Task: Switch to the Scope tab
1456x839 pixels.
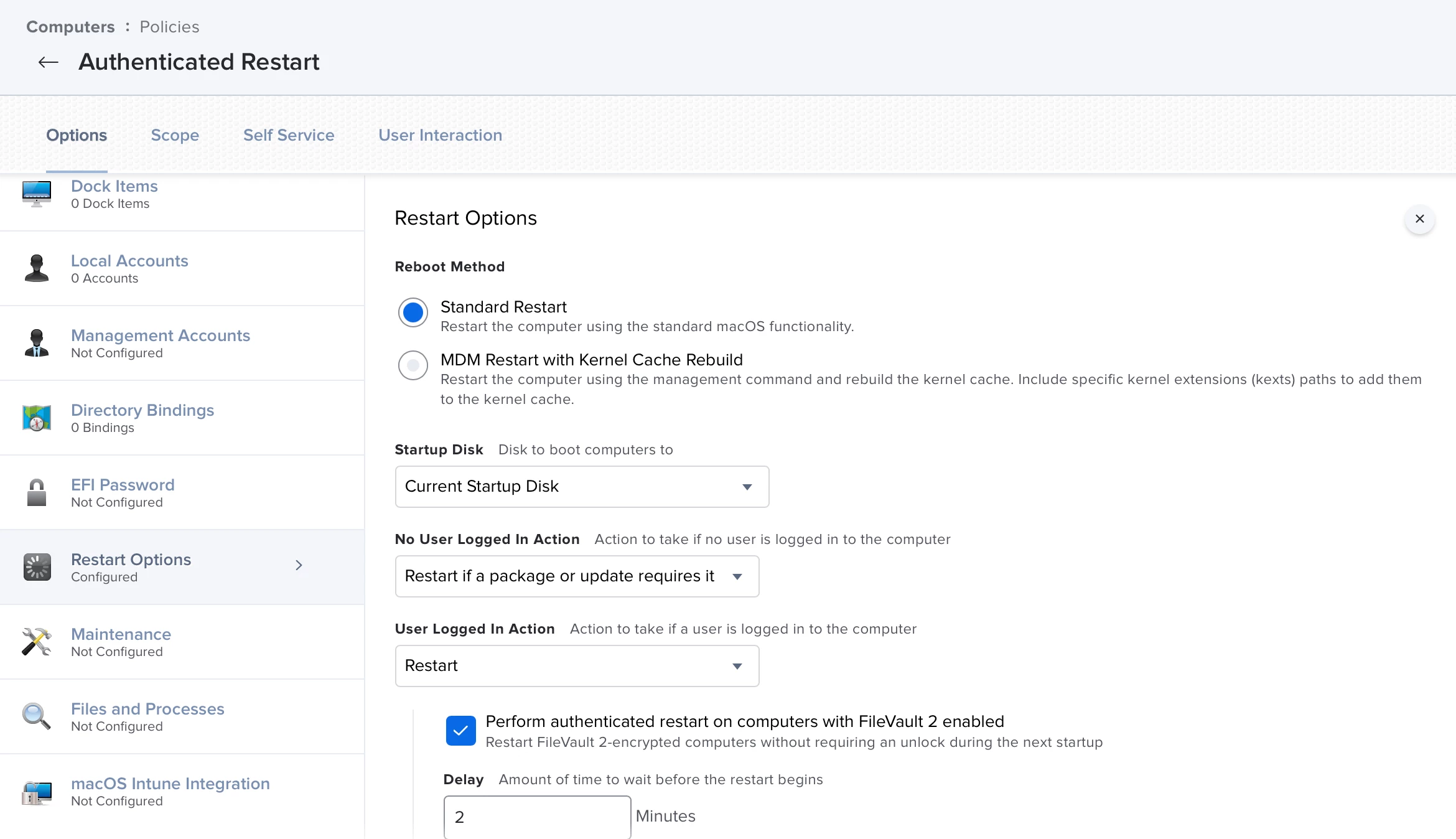Action: coord(175,135)
